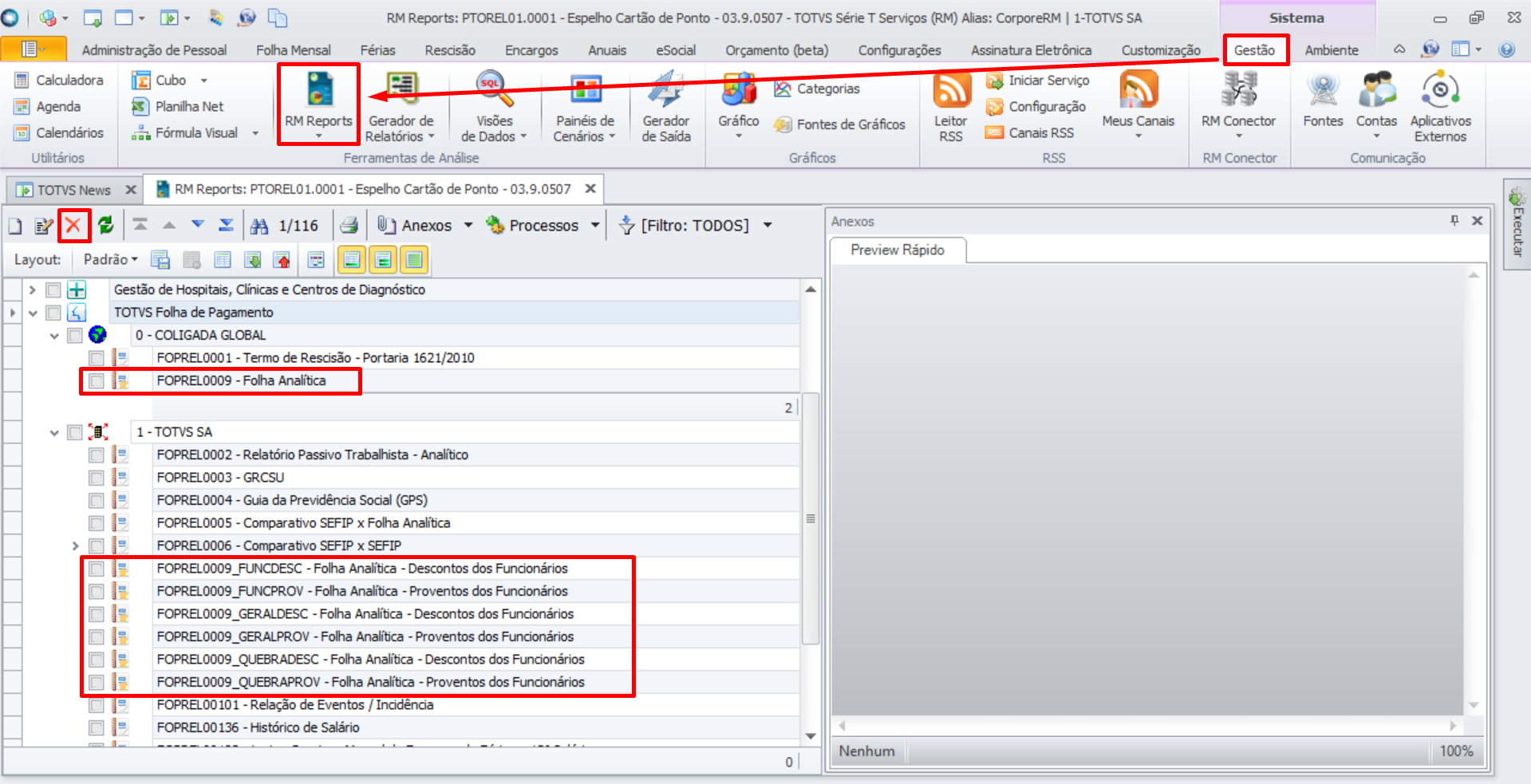Close the Anexos panel
The width and height of the screenshot is (1531, 784).
click(1478, 221)
